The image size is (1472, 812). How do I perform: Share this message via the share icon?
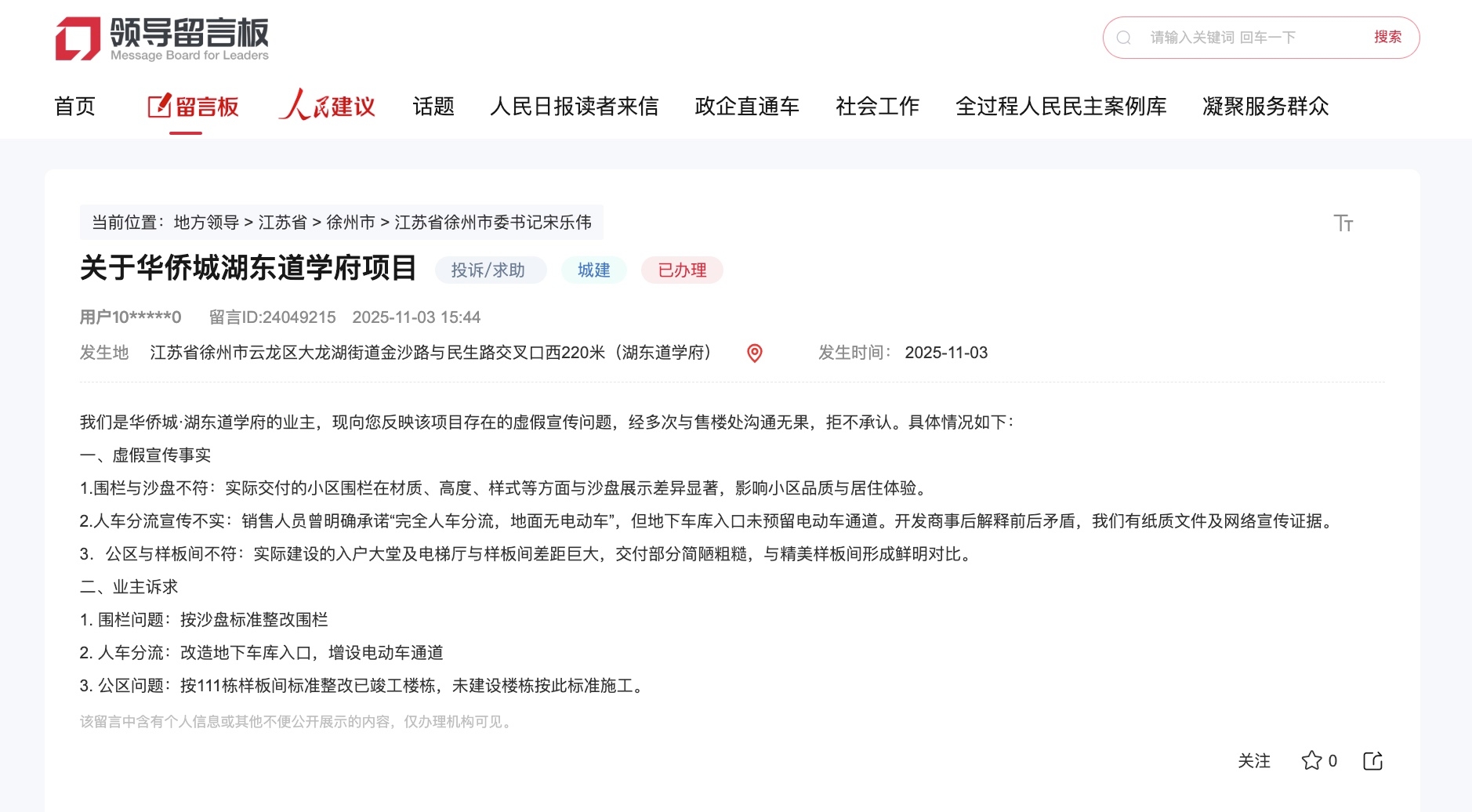click(x=1373, y=759)
